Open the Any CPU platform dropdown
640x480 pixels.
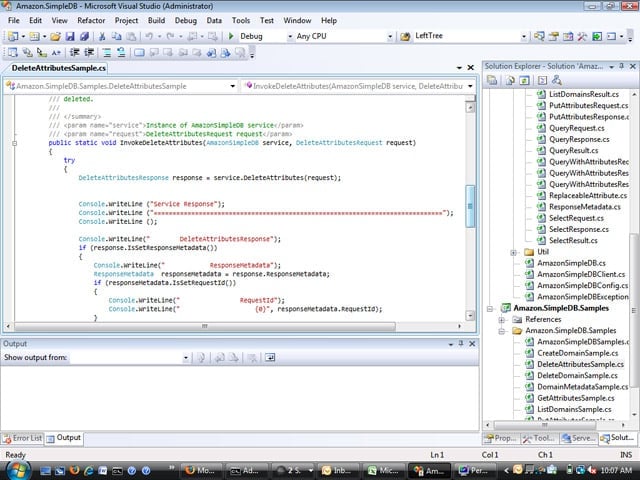tap(390, 36)
